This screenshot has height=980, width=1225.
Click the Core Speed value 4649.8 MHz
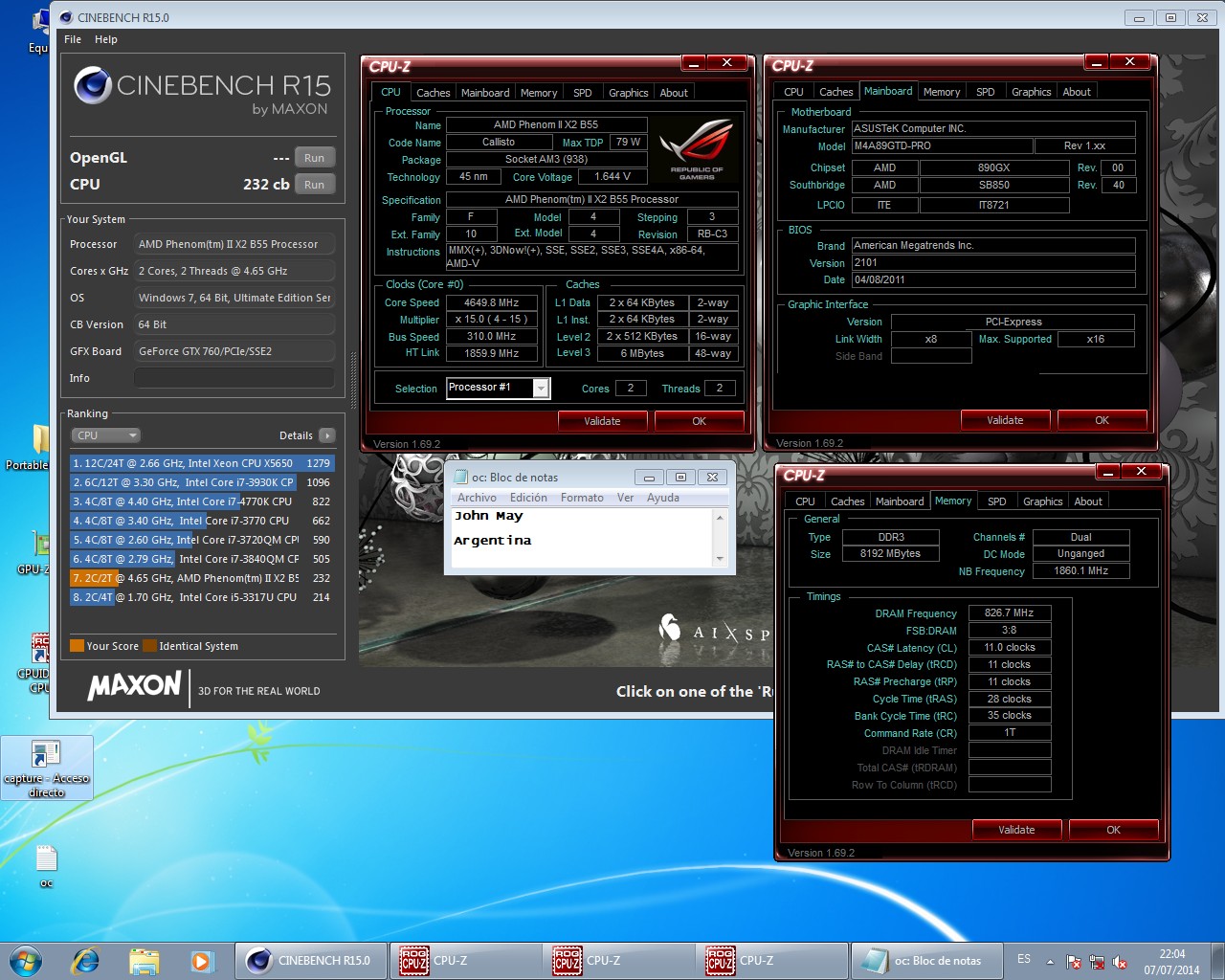point(492,302)
